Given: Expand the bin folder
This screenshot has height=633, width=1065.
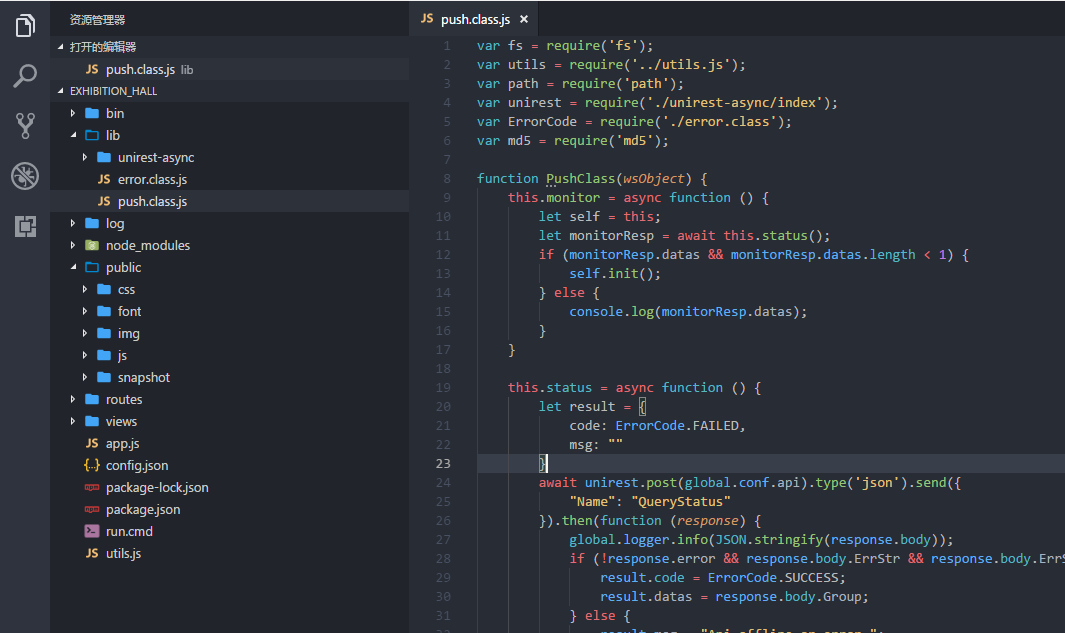Looking at the screenshot, I should (x=114, y=113).
